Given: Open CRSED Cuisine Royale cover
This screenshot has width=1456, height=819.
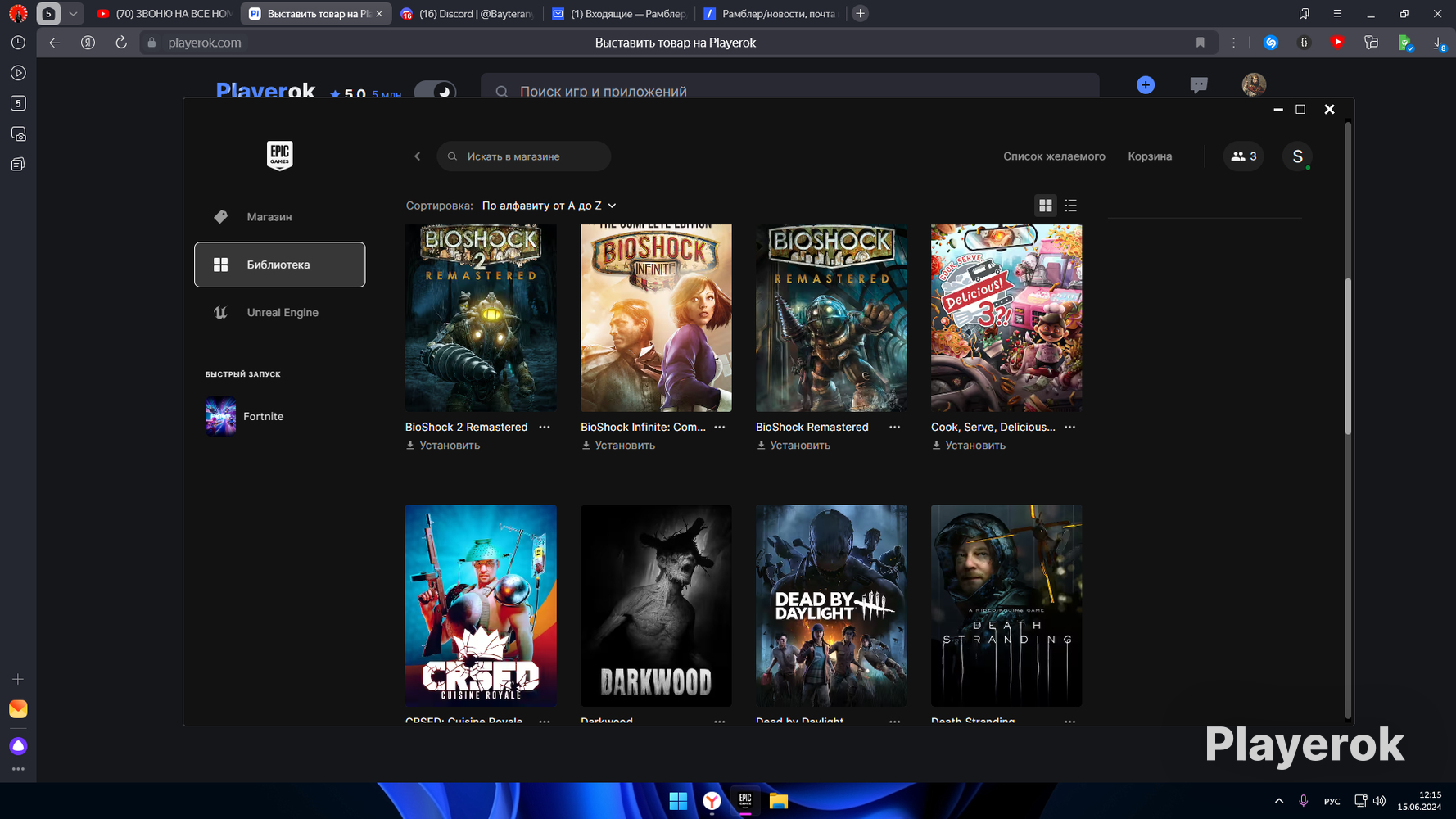Looking at the screenshot, I should 481,606.
